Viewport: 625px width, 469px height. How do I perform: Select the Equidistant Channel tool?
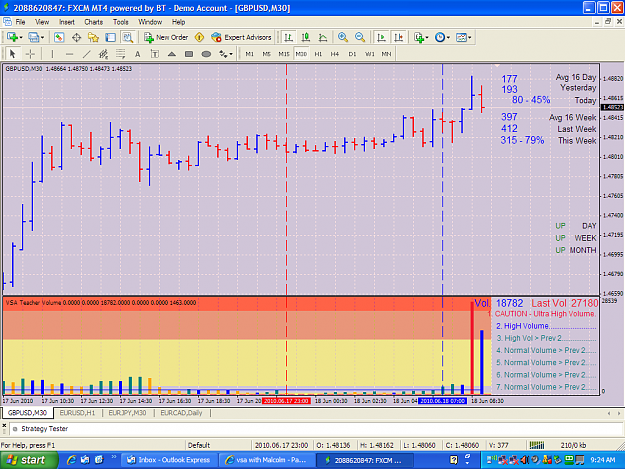pos(104,54)
